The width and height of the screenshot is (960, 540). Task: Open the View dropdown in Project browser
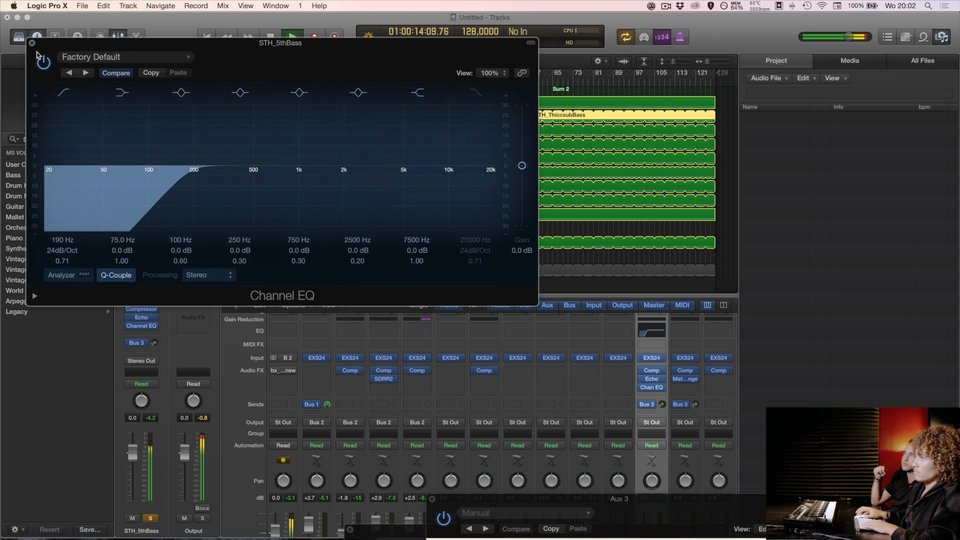[x=835, y=78]
